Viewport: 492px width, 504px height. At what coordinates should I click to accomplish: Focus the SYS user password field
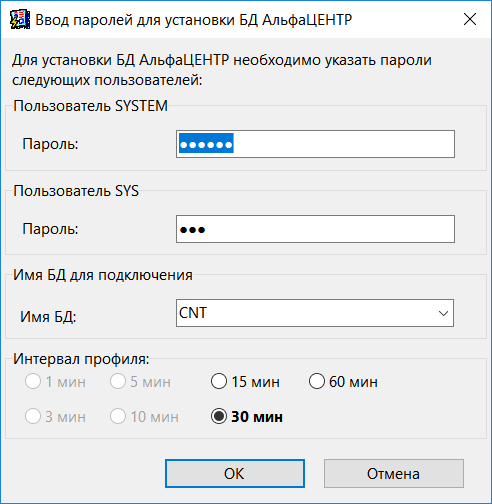click(315, 229)
